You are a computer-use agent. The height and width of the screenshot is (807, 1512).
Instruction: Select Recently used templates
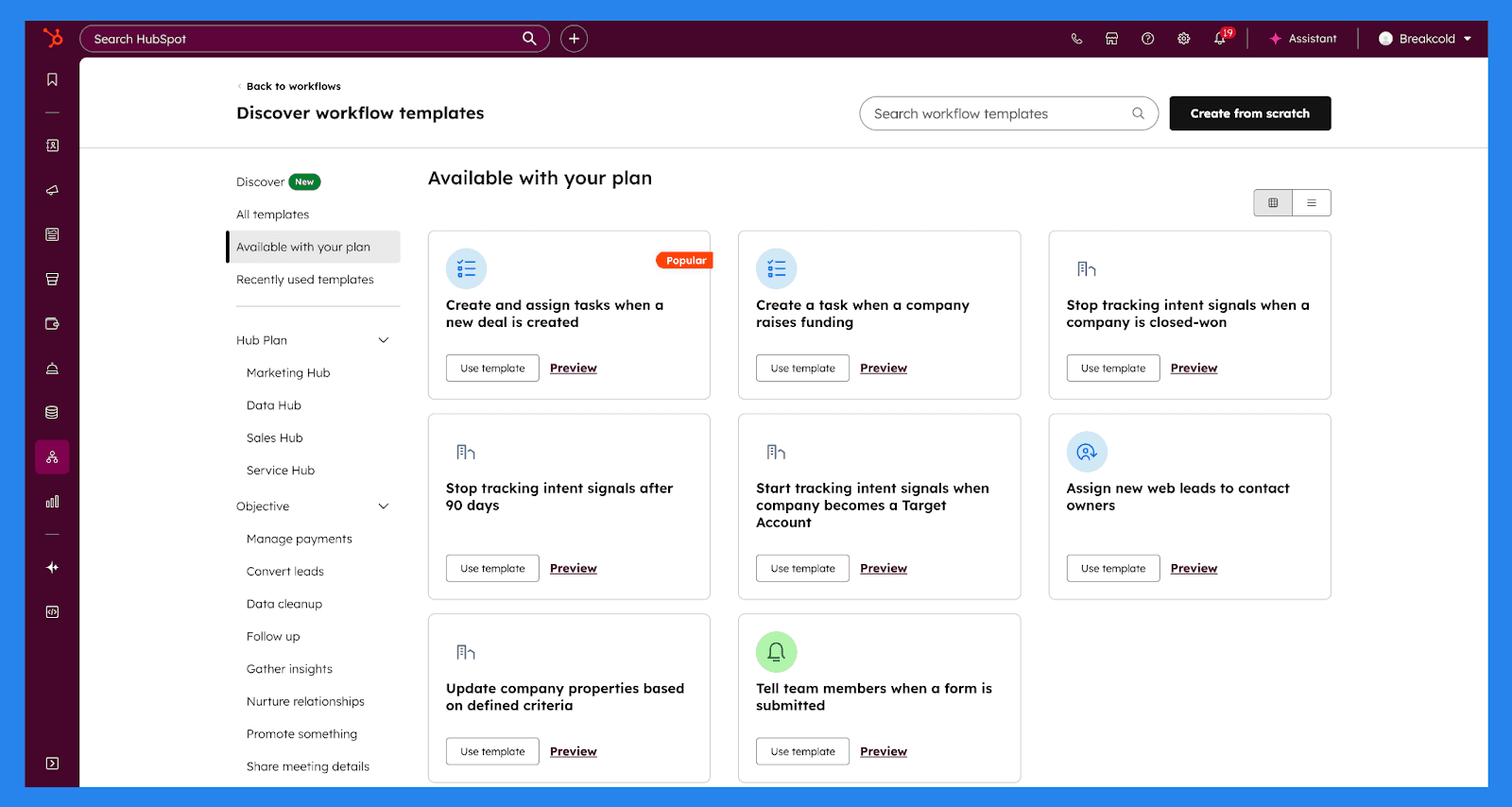(x=304, y=280)
